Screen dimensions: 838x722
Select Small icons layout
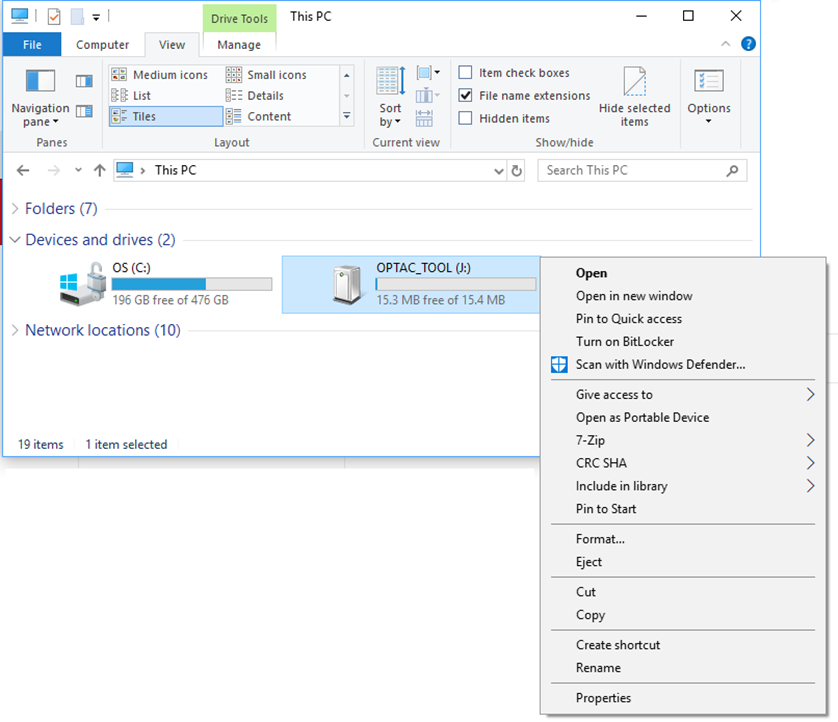click(x=266, y=75)
